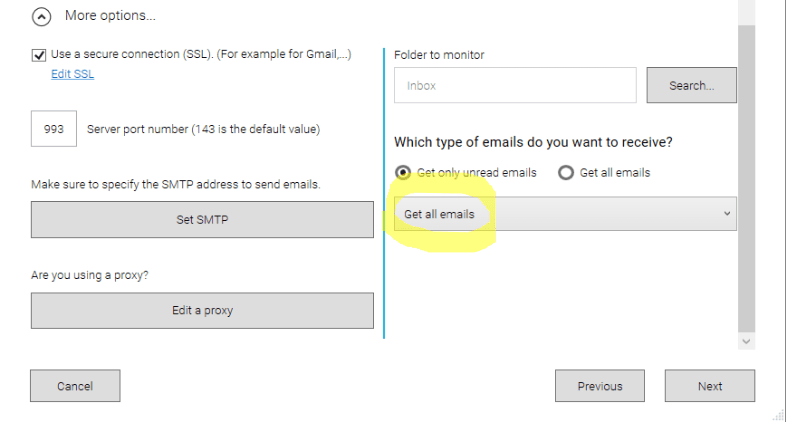Open the Get all emails combo box
Screen dimensions: 786x422
565,214
